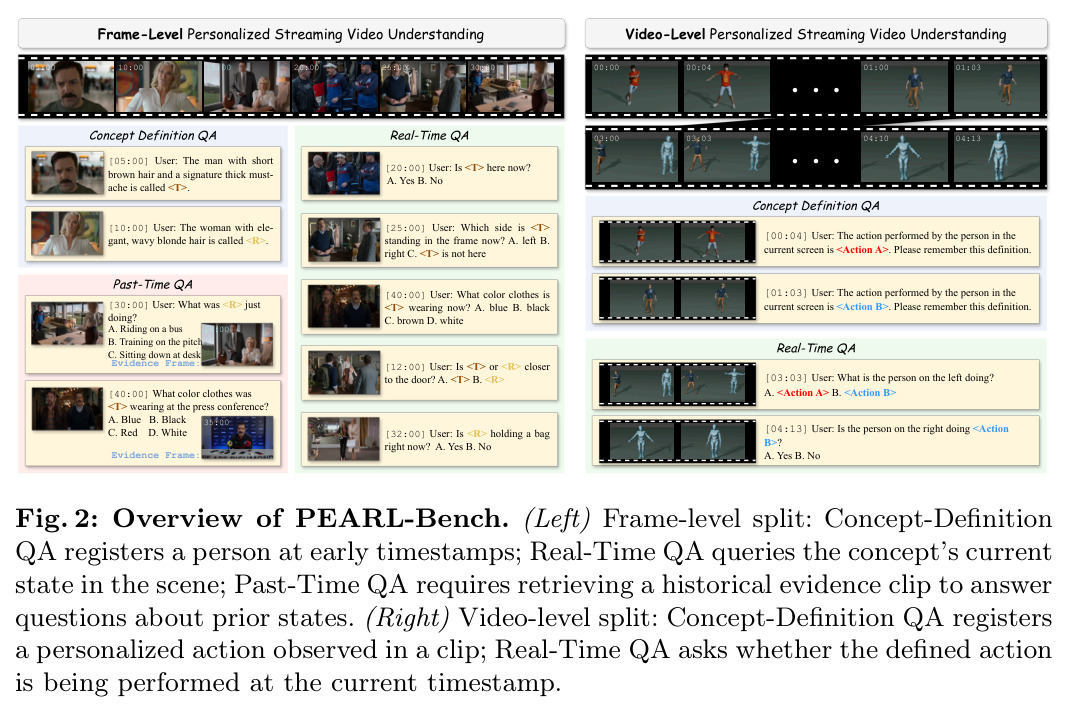Click the [10:00] concept definition text for <R>
1068x712 pixels.
(x=191, y=234)
